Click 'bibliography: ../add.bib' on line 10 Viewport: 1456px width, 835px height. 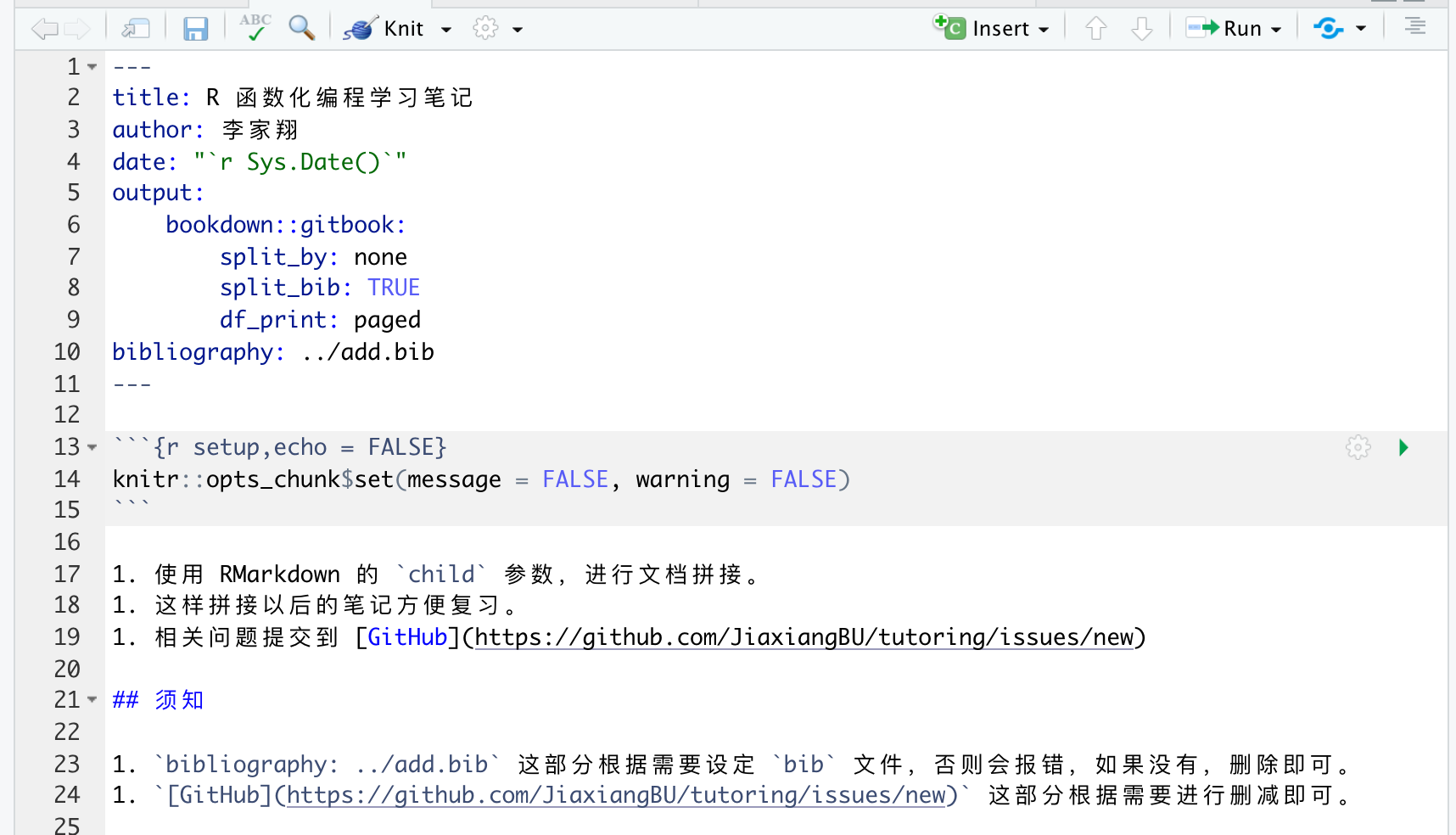273,352
